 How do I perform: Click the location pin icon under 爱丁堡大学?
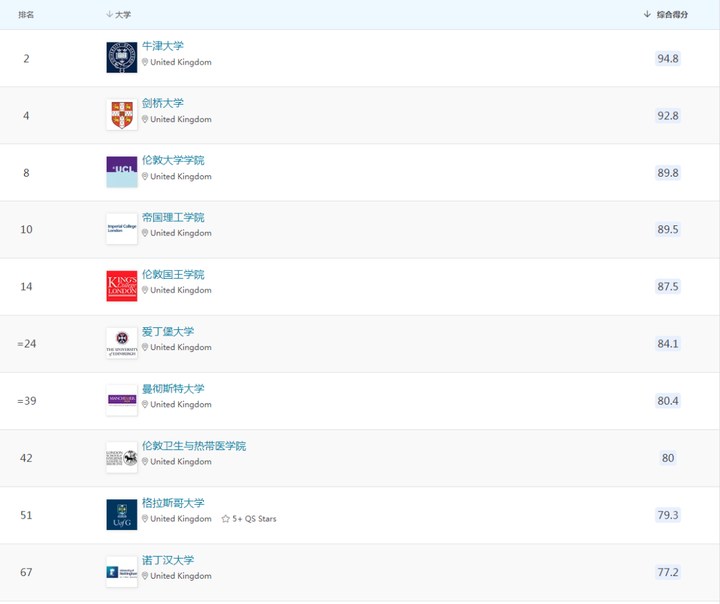click(145, 347)
